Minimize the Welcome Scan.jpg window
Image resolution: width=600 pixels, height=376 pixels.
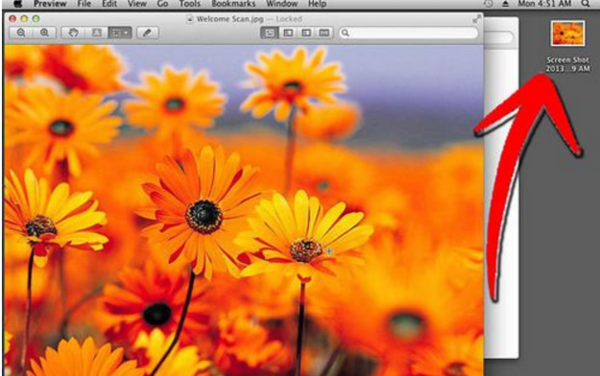coord(24,19)
